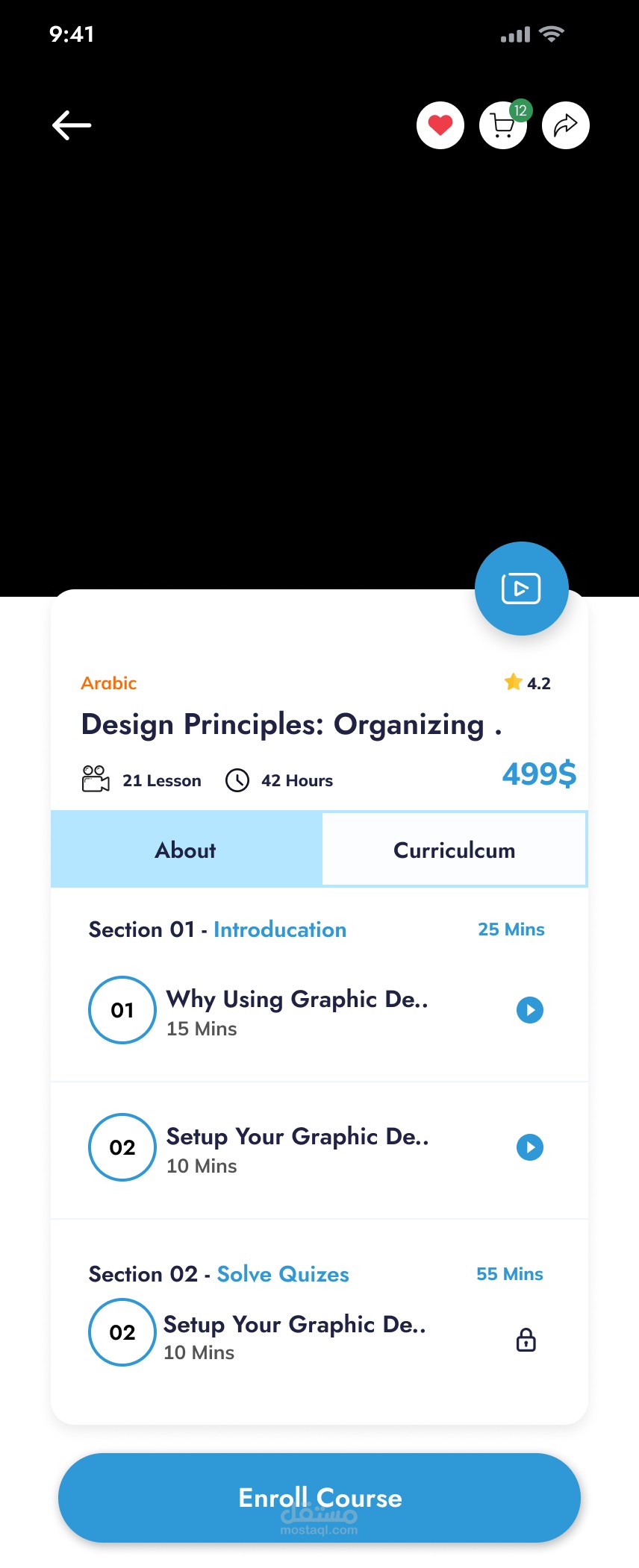
Task: Play the course preview video button
Action: [x=521, y=589]
